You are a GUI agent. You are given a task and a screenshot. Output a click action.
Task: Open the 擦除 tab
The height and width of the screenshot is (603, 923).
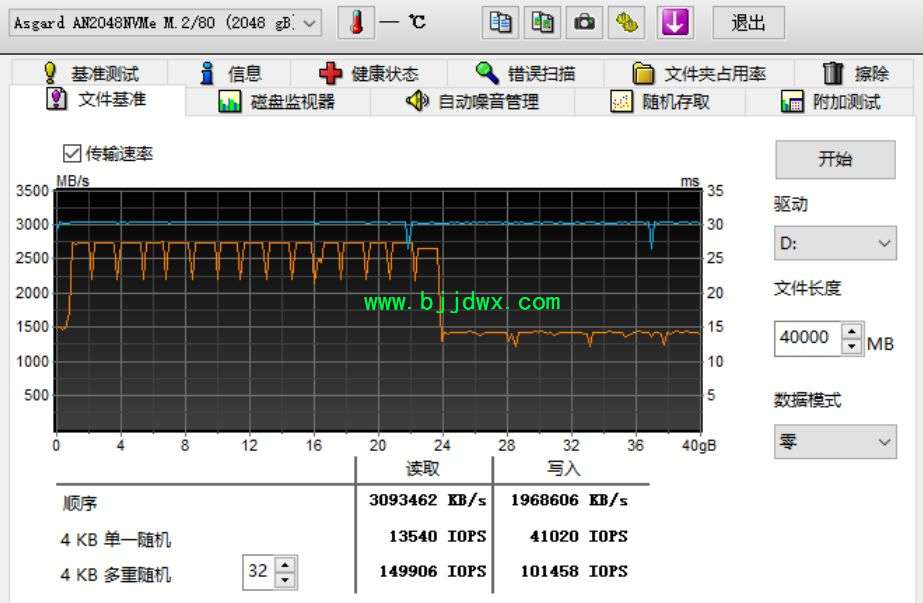pos(854,74)
